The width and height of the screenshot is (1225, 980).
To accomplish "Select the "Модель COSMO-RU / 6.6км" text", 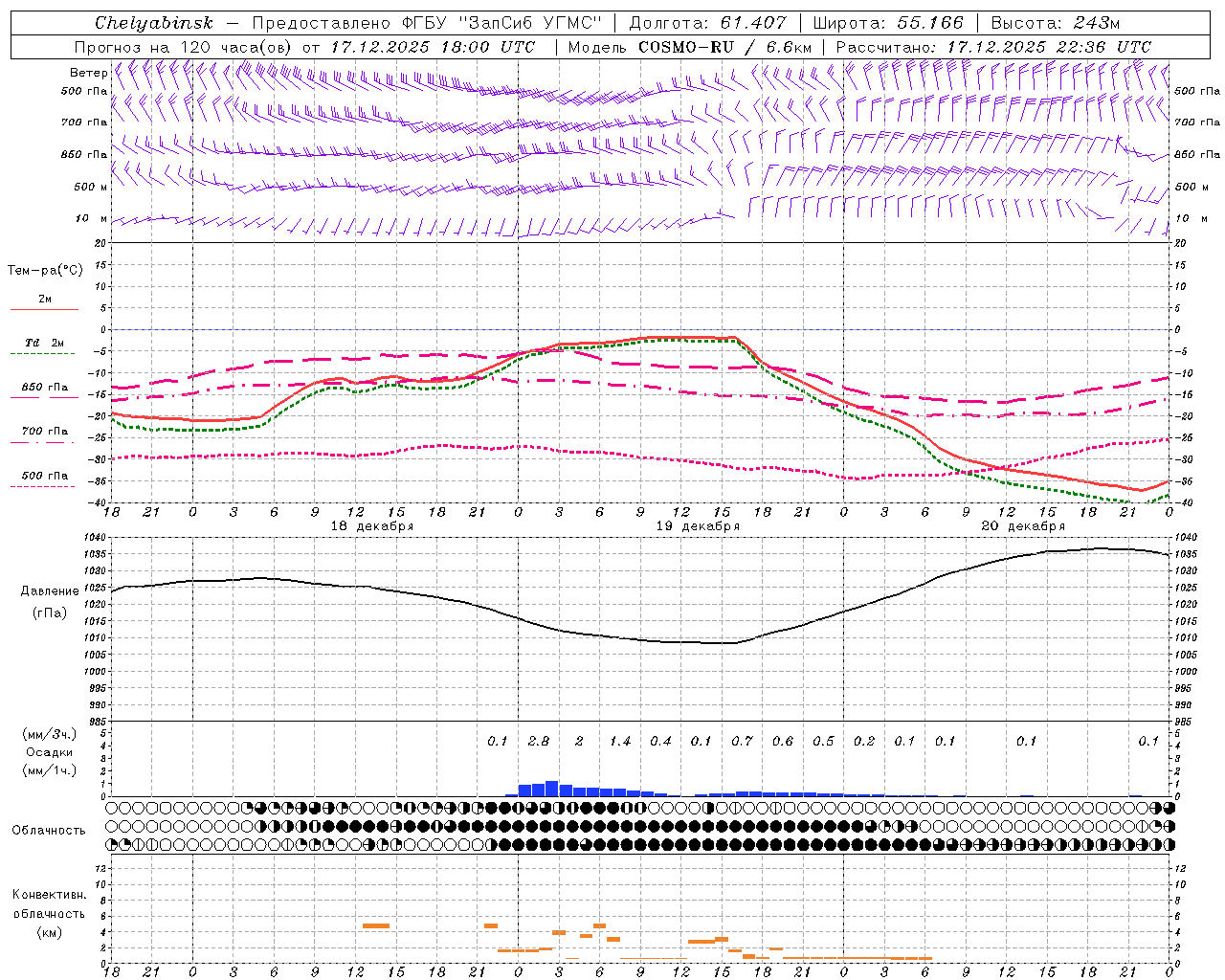I will (x=690, y=47).
